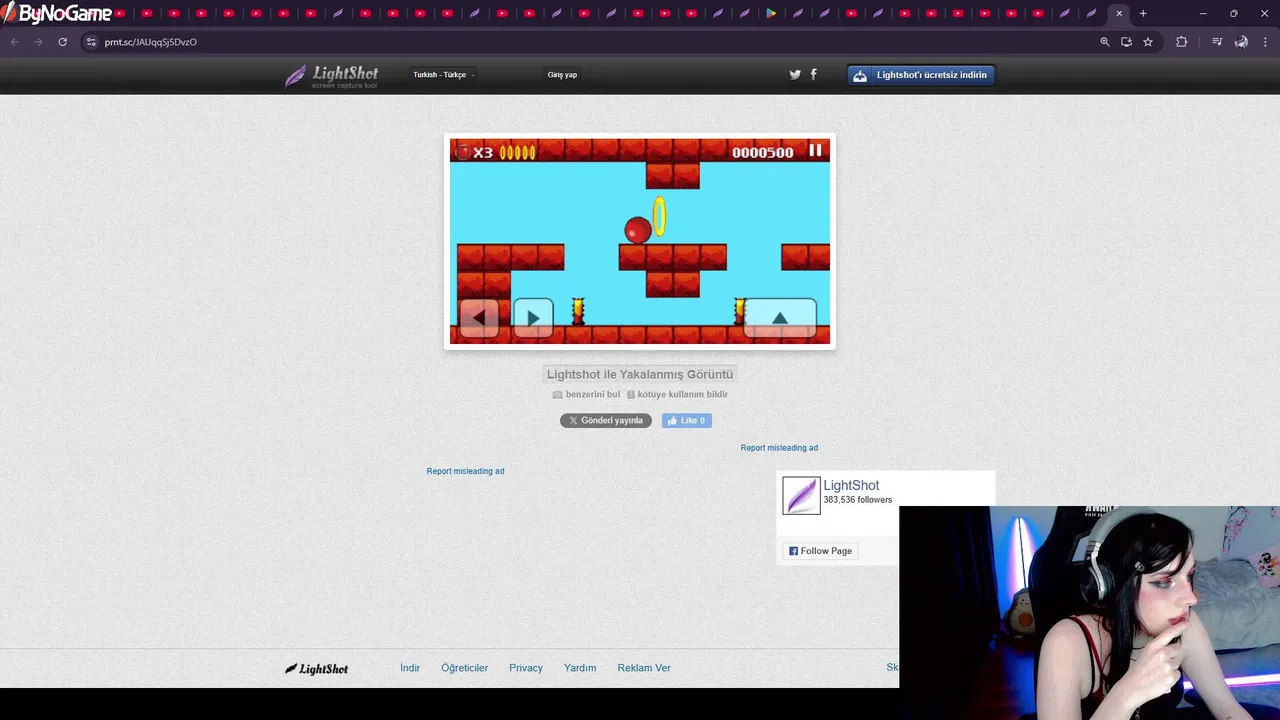
Task: Click the jump up-arrow button in game image
Action: (780, 318)
